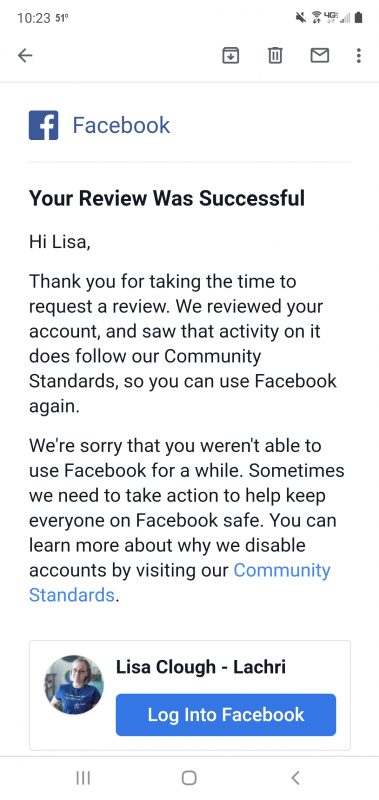This screenshot has width=379, height=800.
Task: Open the three-dot overflow menu
Action: click(x=359, y=55)
